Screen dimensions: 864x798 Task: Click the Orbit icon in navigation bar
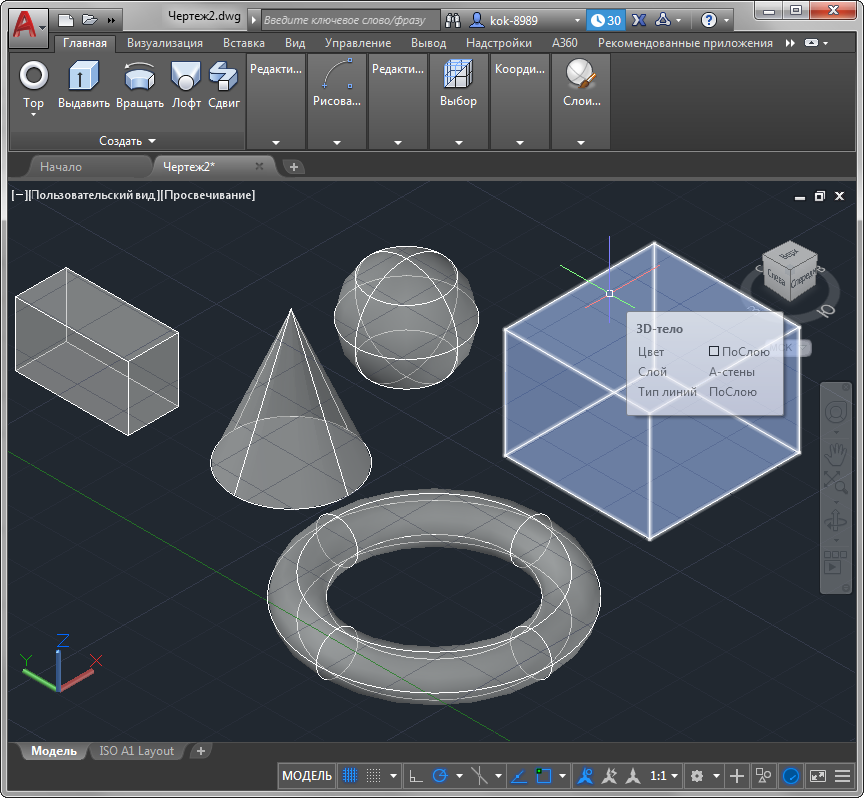835,521
